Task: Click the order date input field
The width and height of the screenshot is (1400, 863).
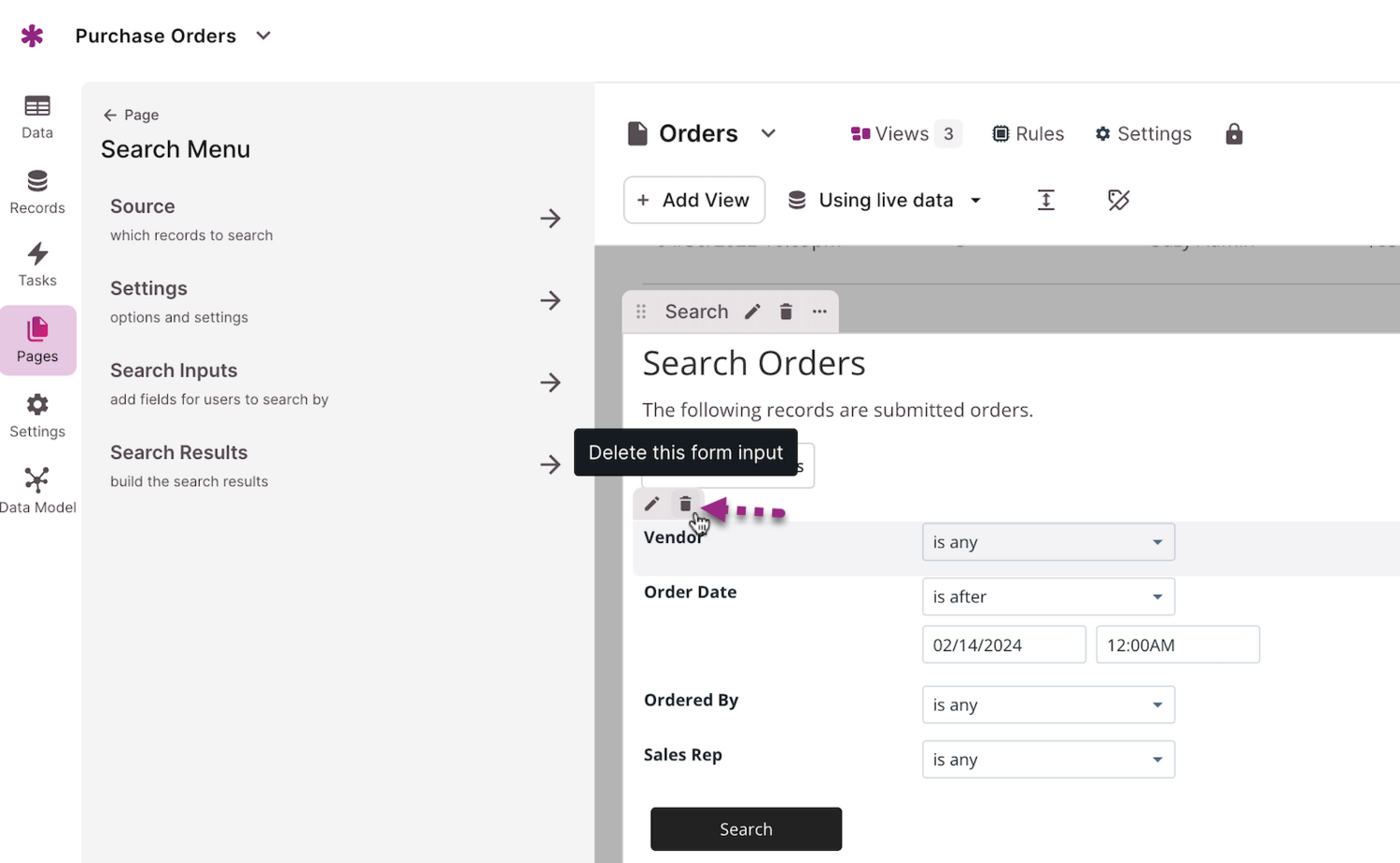Action: [1003, 645]
